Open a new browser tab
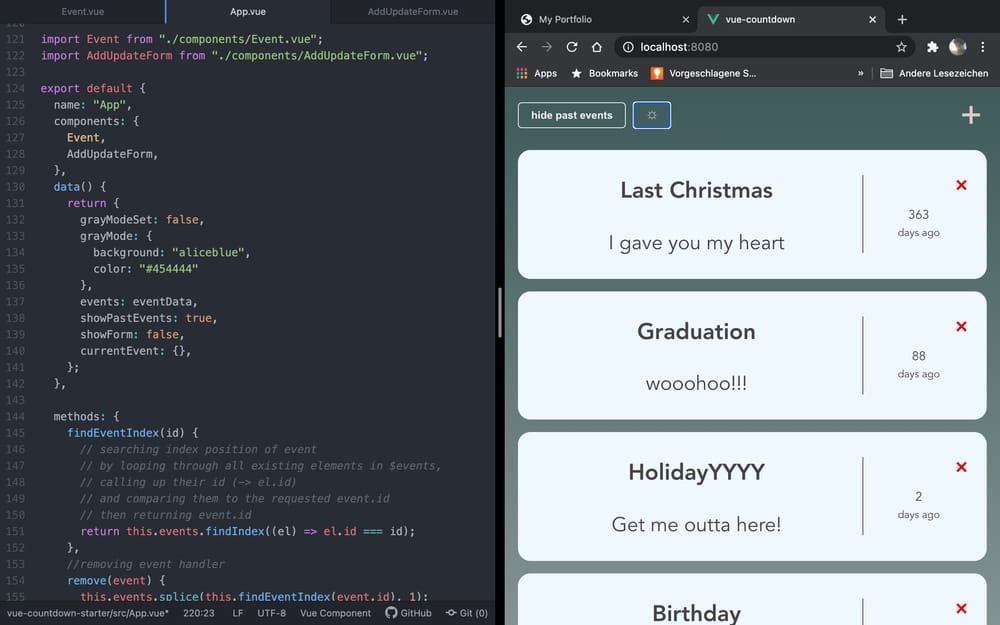The width and height of the screenshot is (1000, 625). pyautogui.click(x=902, y=19)
